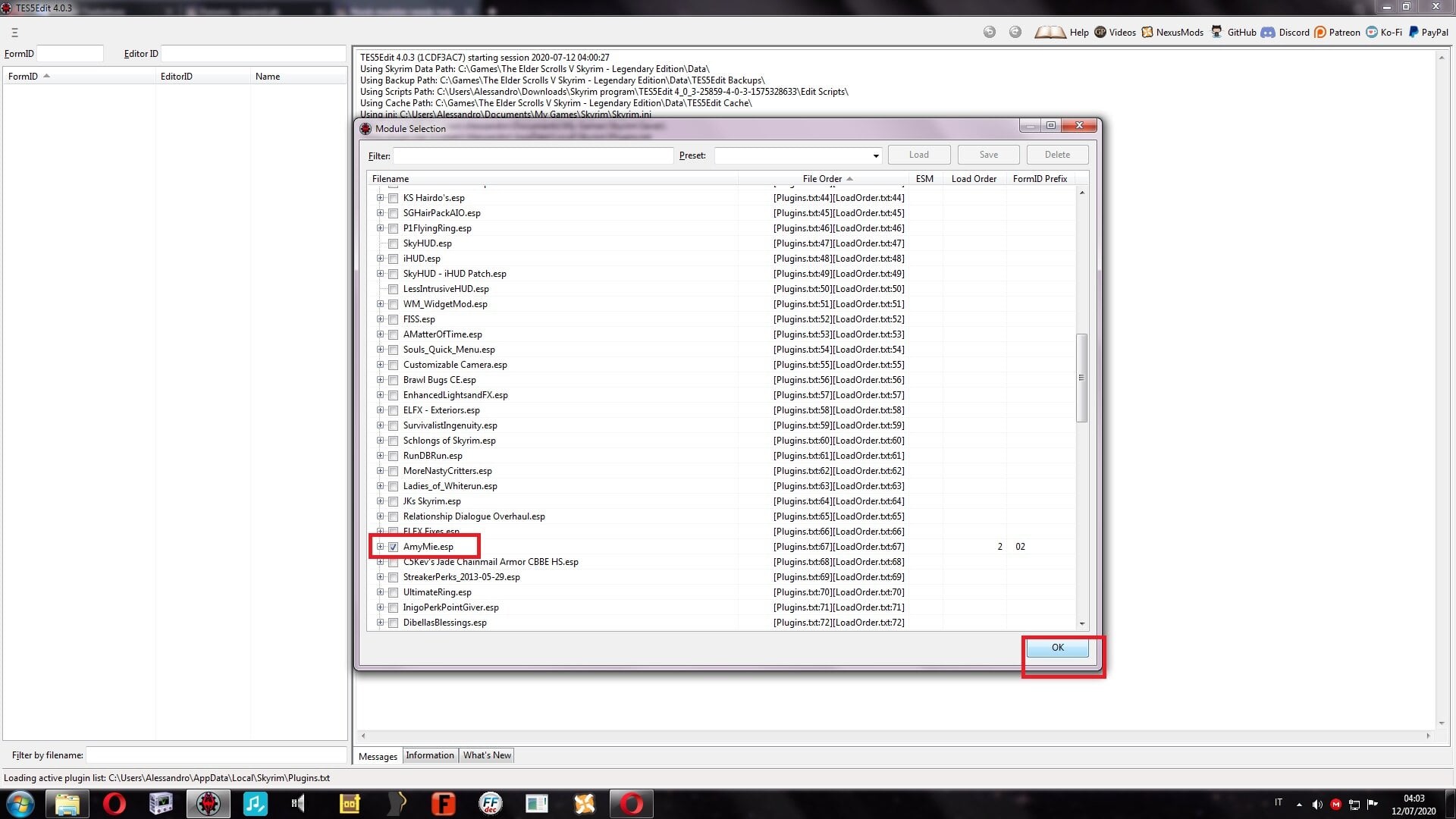The image size is (1456, 819).
Task: Check the SkyHUD.esp checkbox
Action: pyautogui.click(x=393, y=243)
